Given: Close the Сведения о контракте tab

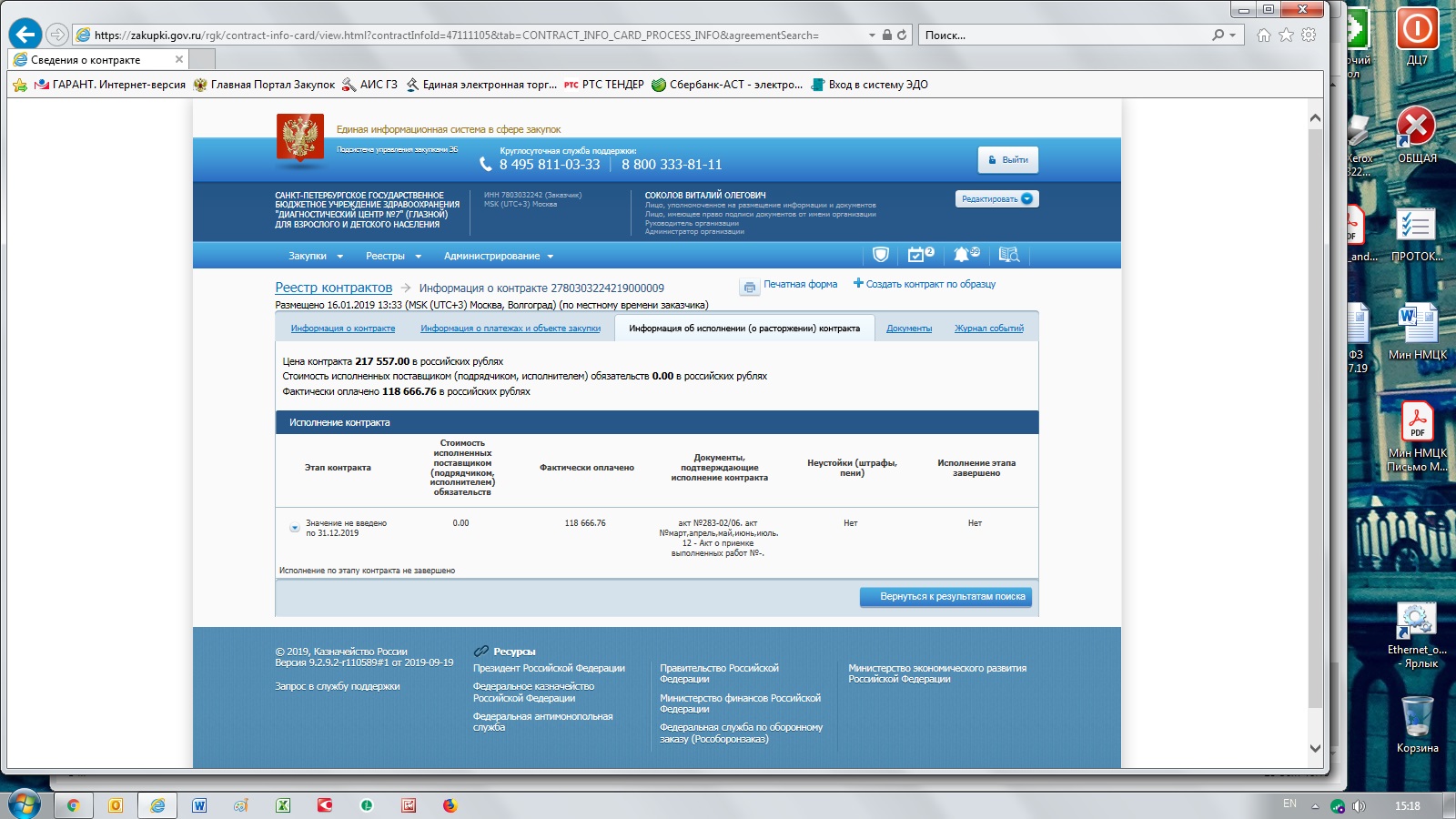Looking at the screenshot, I should [178, 59].
